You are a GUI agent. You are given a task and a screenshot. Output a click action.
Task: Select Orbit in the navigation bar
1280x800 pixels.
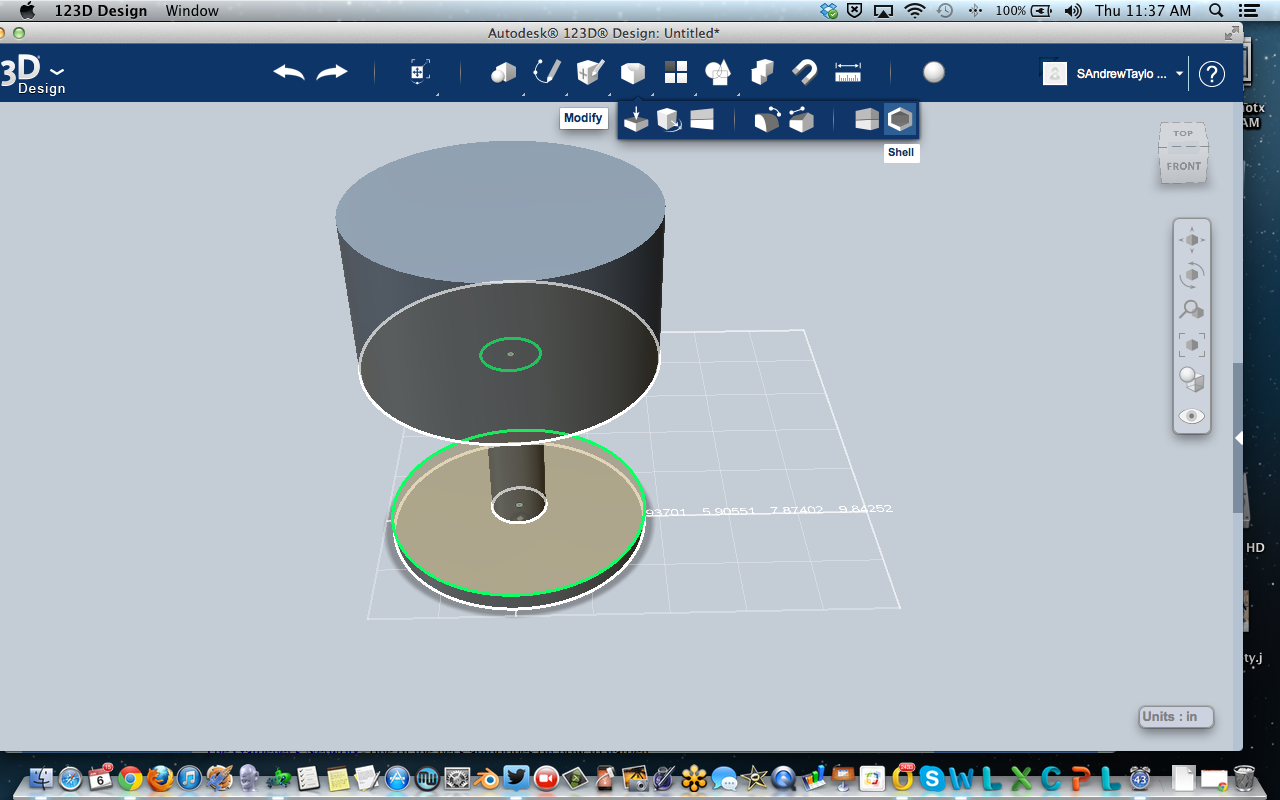pos(1192,275)
